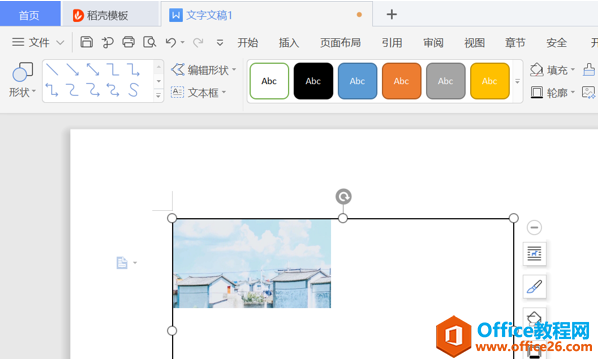
Task: Open the quick access toolbar customize dropdown
Action: (220, 42)
